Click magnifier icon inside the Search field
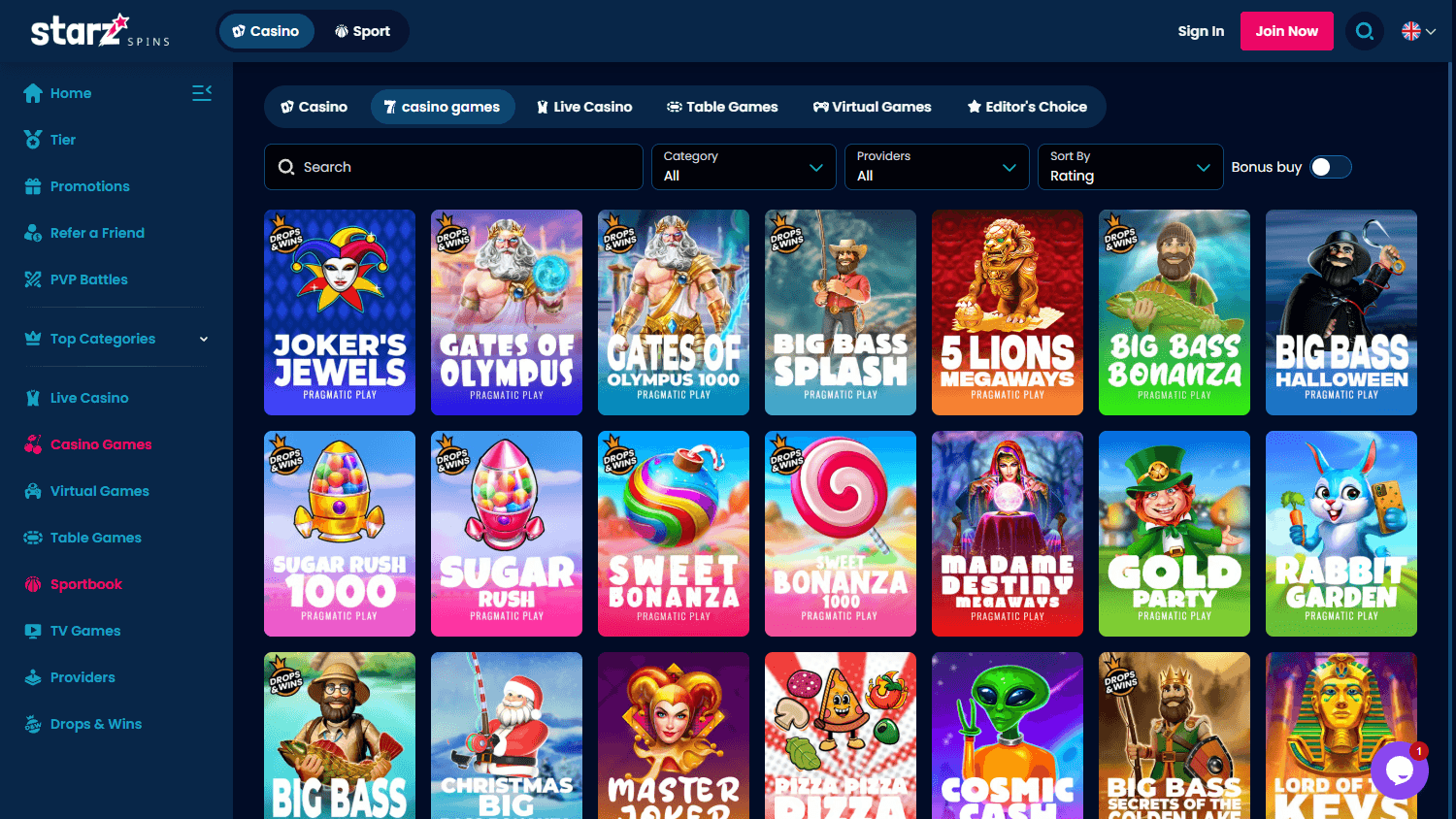This screenshot has width=1456, height=819. [286, 167]
